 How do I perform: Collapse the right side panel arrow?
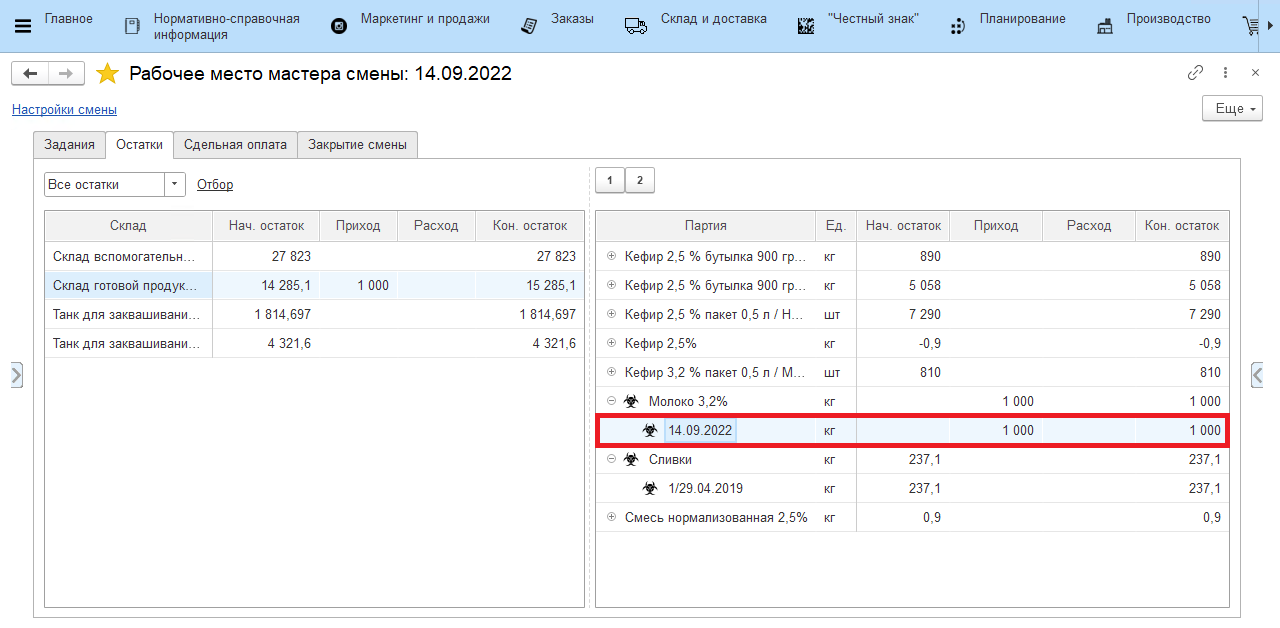coord(1257,375)
